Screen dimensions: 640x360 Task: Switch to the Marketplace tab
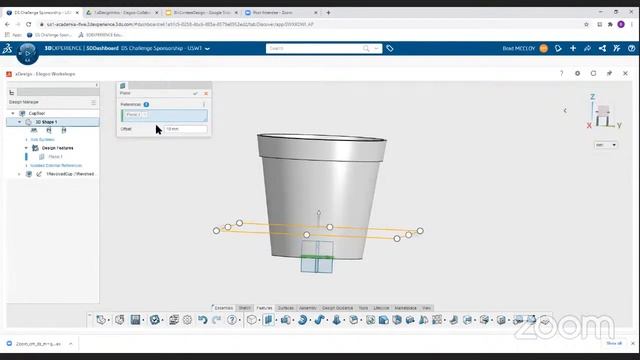coord(405,308)
